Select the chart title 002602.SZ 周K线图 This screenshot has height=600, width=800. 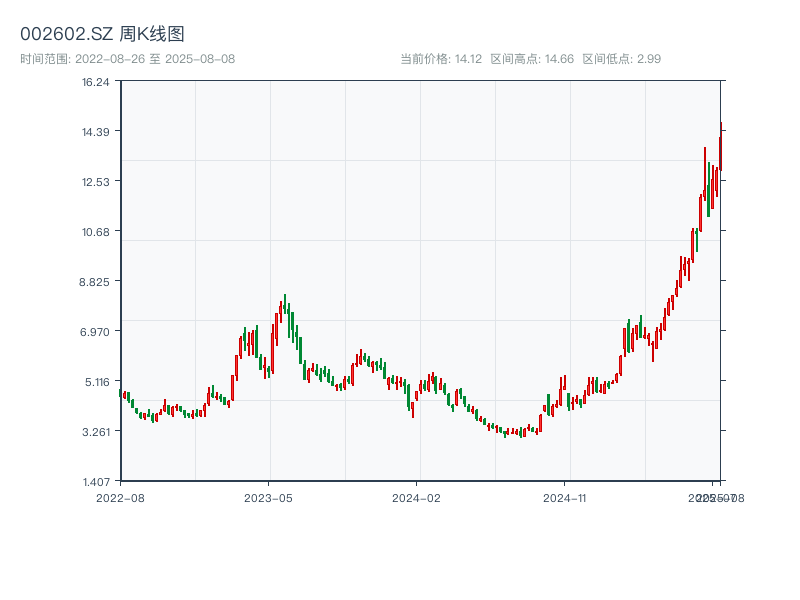click(102, 34)
